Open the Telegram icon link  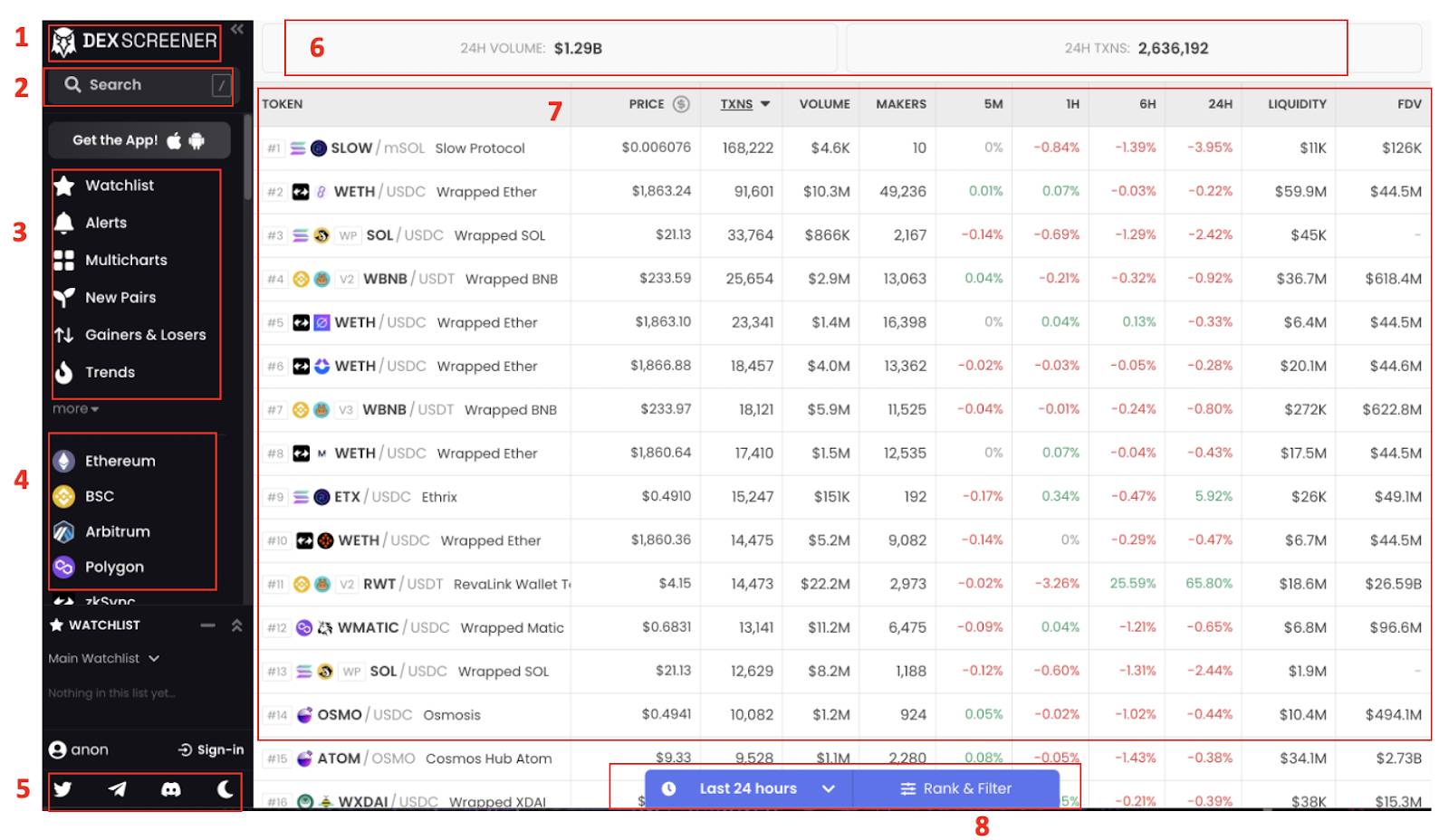coord(118,789)
